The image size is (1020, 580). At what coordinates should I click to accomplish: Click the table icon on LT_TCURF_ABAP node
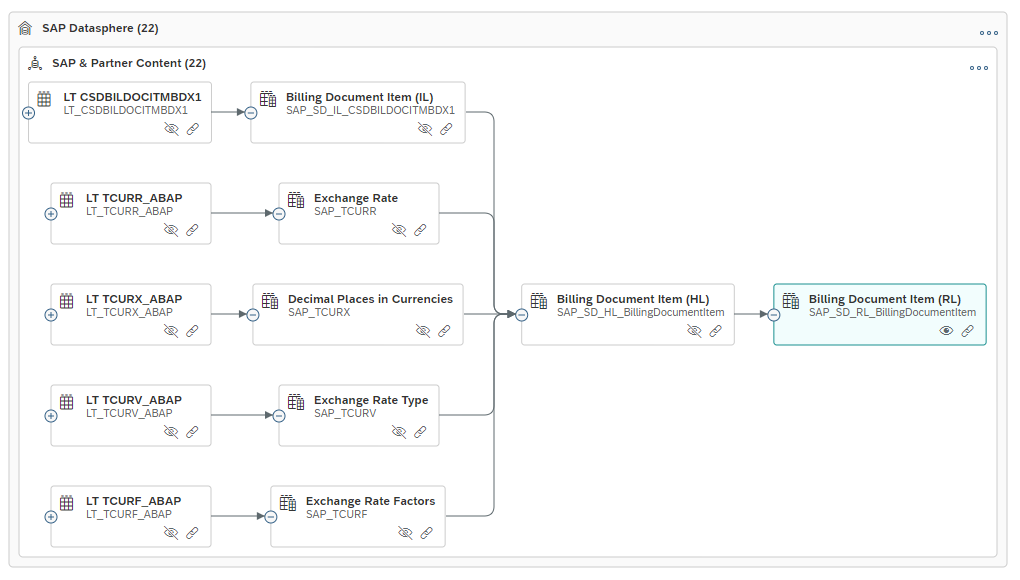point(65,502)
